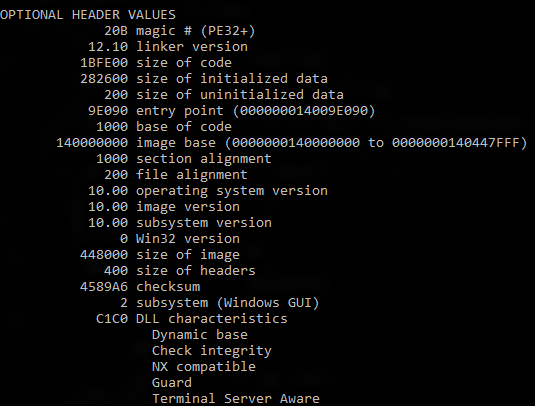Click the Terminal Server Aware entry
This screenshot has width=535, height=406.
click(x=236, y=398)
